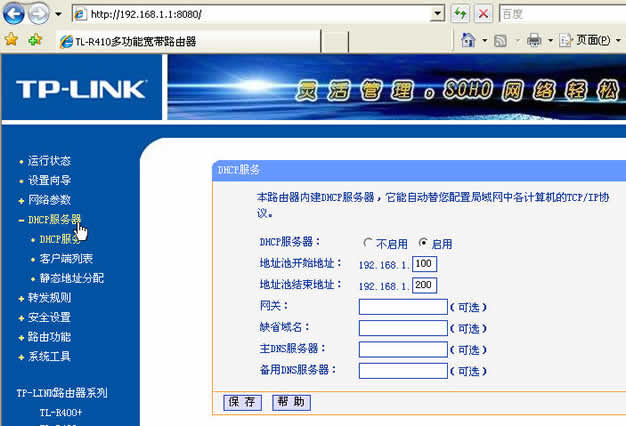The image size is (626, 426).
Task: Click the TP-LINK logo
Action: [81, 89]
